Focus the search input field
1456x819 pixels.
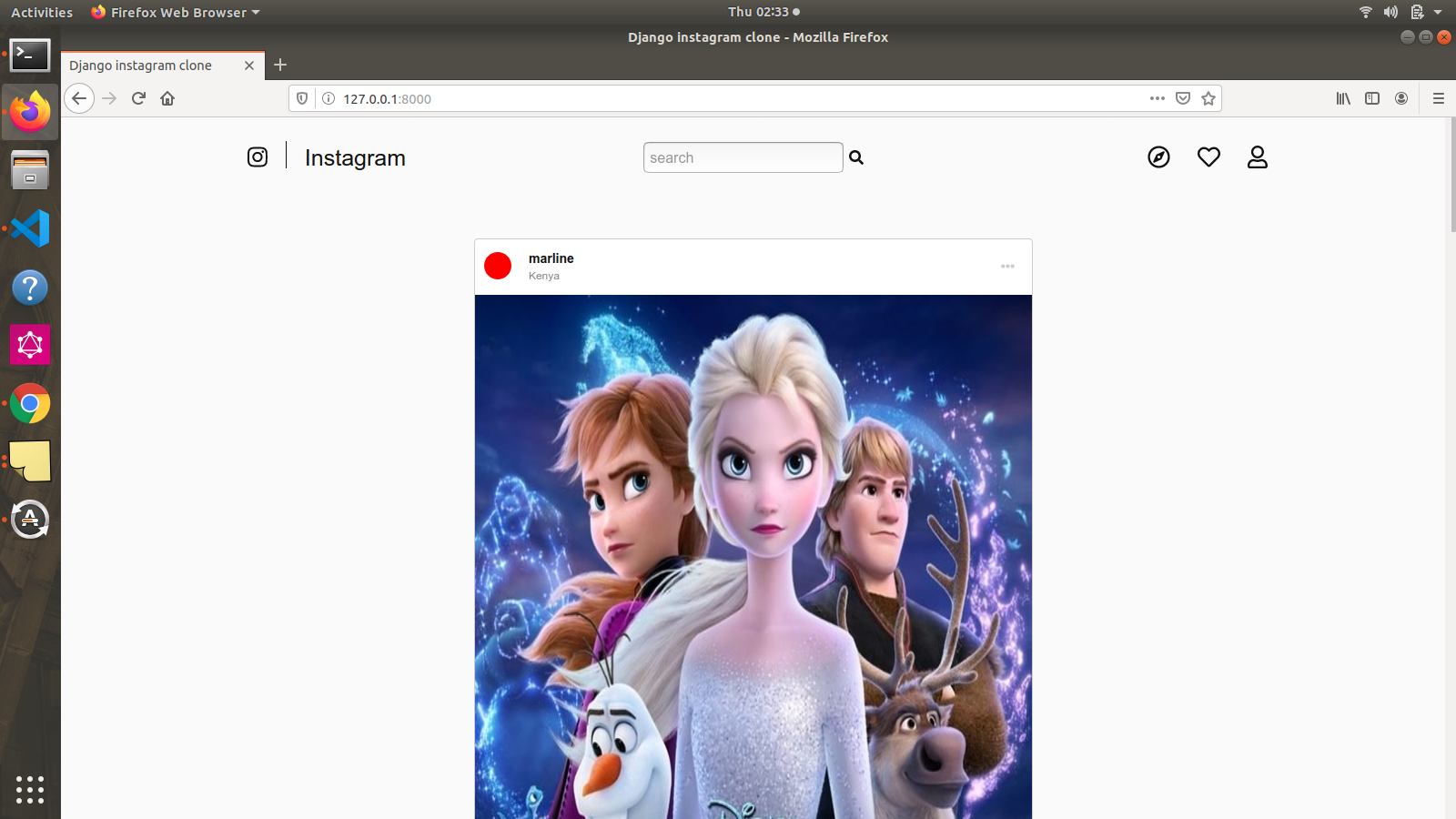[x=743, y=157]
